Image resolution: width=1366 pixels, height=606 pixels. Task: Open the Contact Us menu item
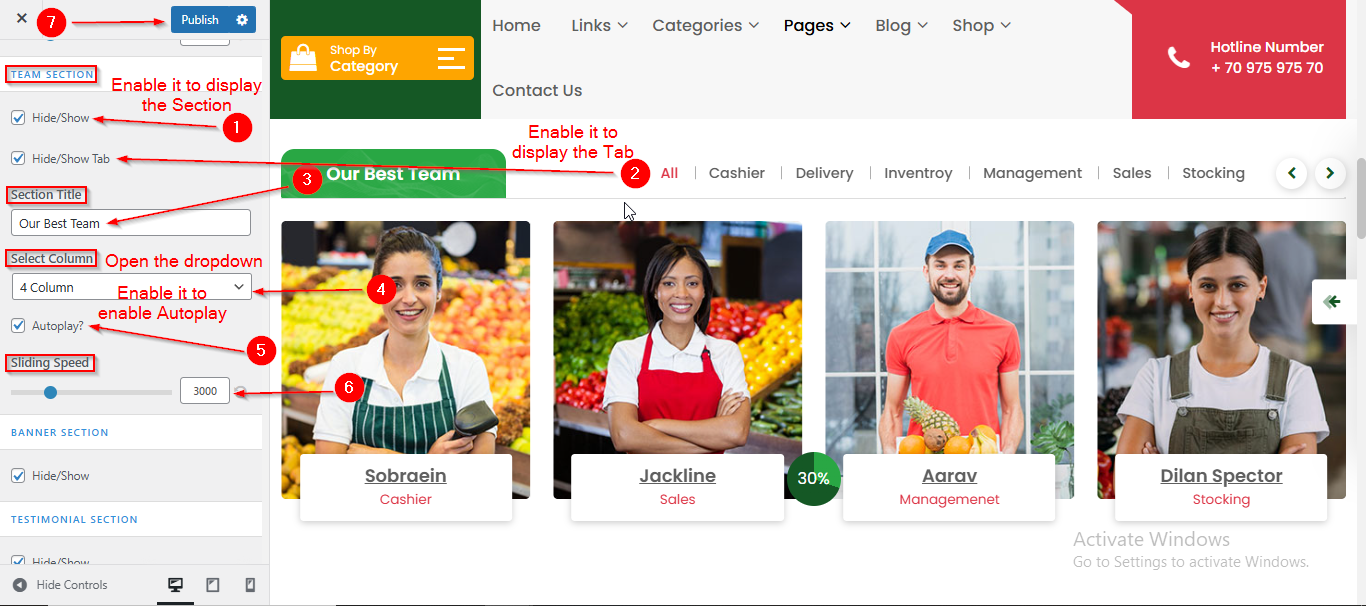coord(537,90)
